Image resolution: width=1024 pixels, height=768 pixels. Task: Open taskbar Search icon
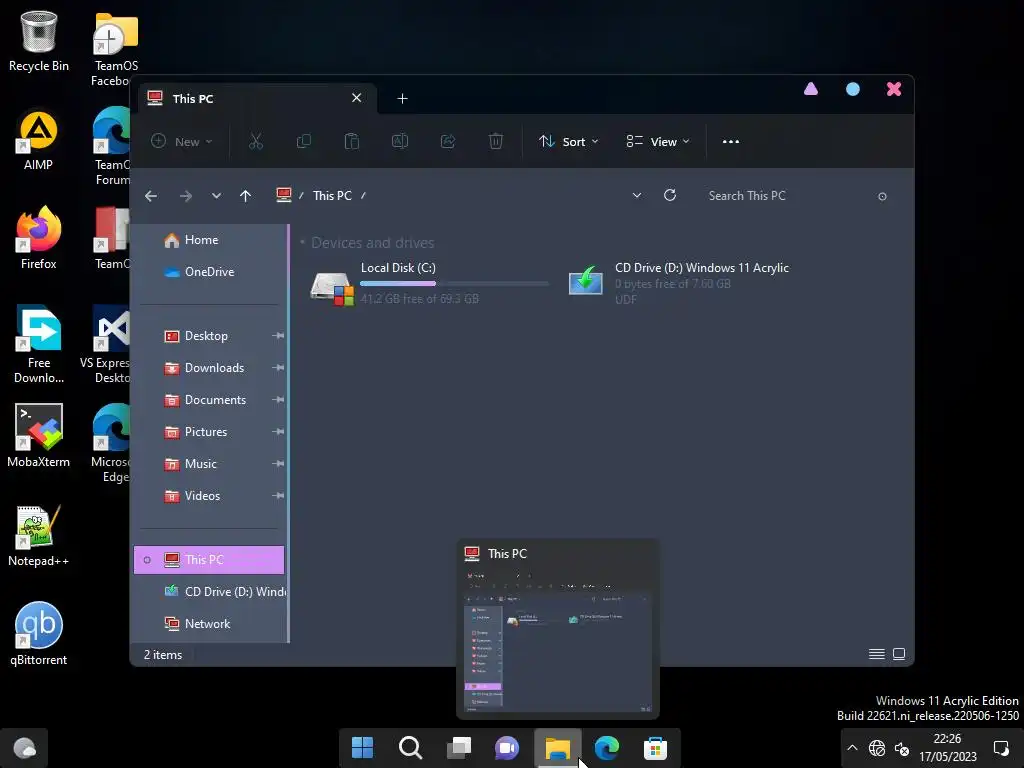tap(411, 748)
